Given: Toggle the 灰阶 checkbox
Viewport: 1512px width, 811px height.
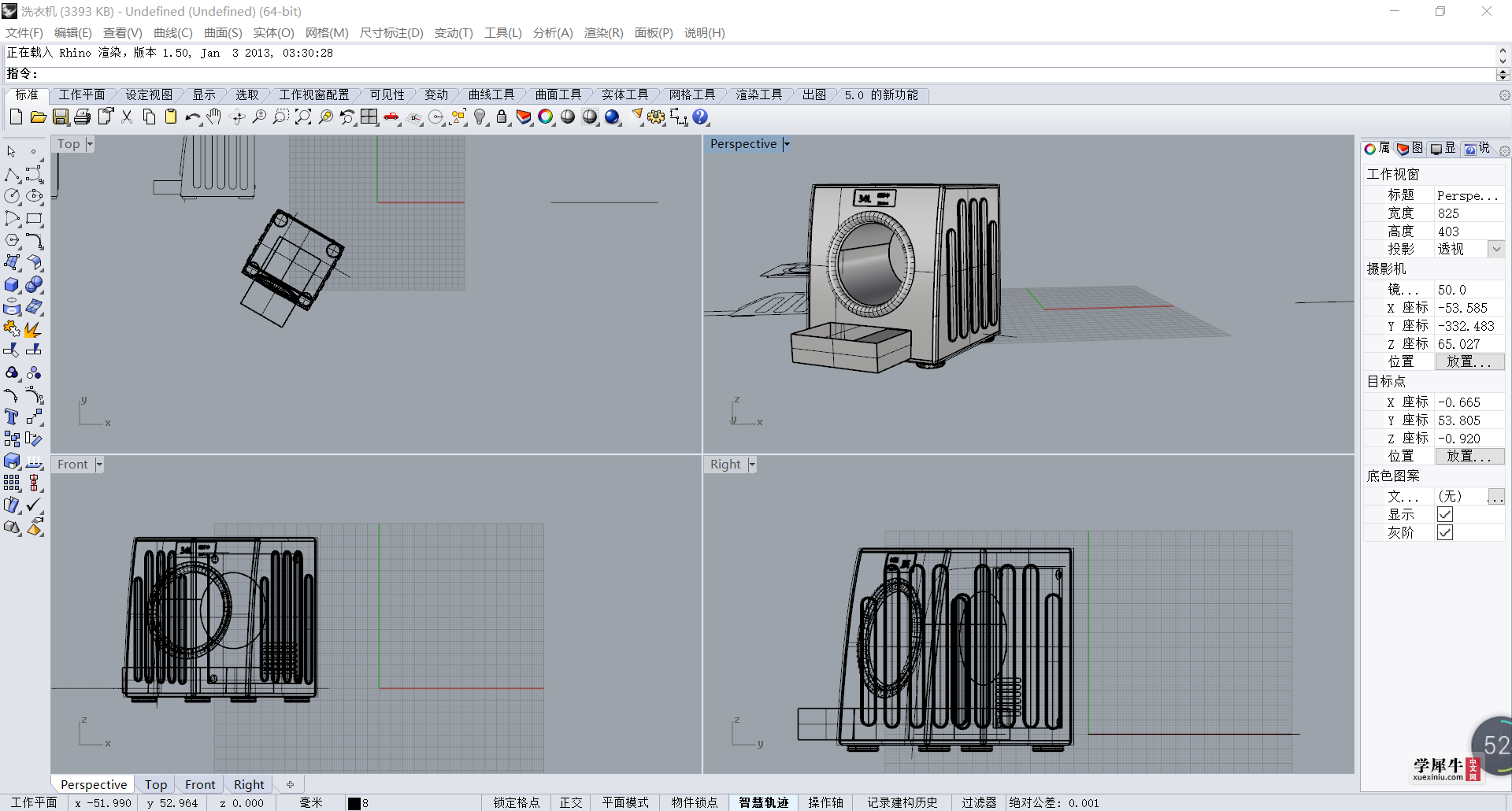Looking at the screenshot, I should tap(1445, 532).
